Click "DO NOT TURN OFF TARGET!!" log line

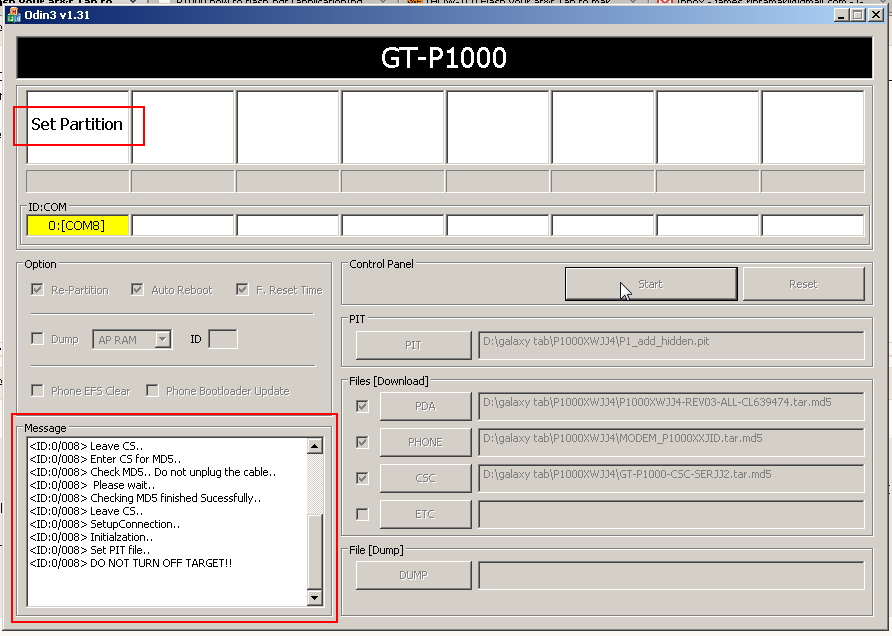click(131, 563)
